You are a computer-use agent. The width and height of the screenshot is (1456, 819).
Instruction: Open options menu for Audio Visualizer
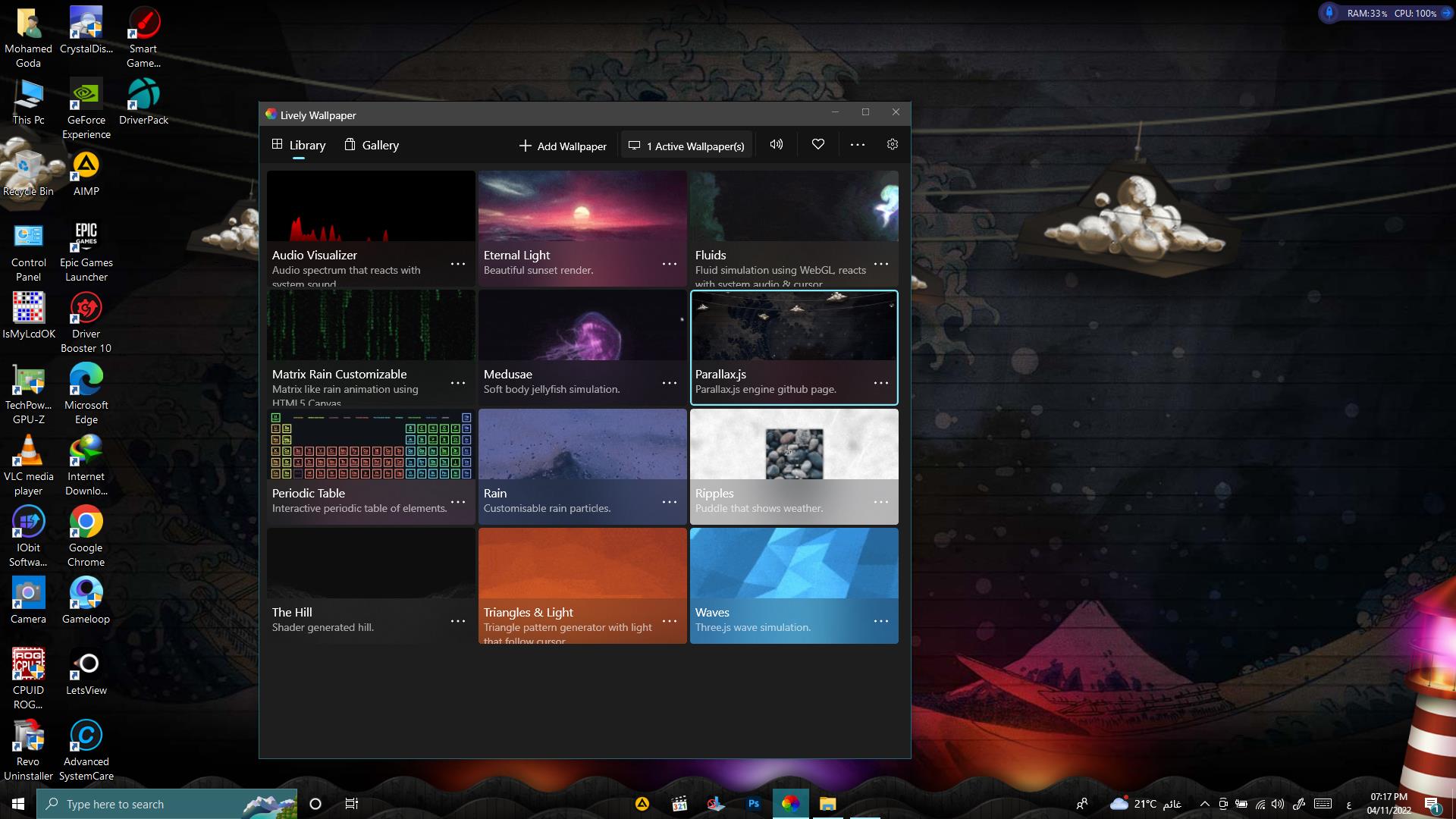[x=458, y=264]
